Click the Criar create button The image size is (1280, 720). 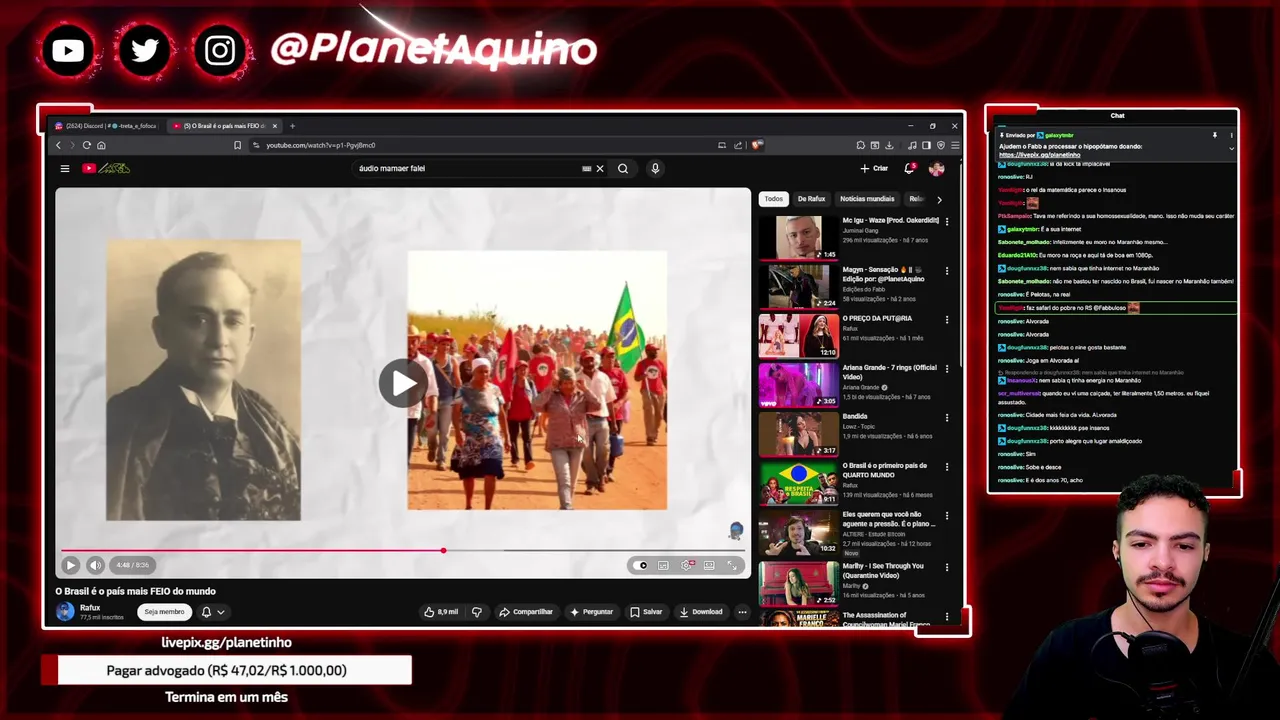[x=874, y=168]
